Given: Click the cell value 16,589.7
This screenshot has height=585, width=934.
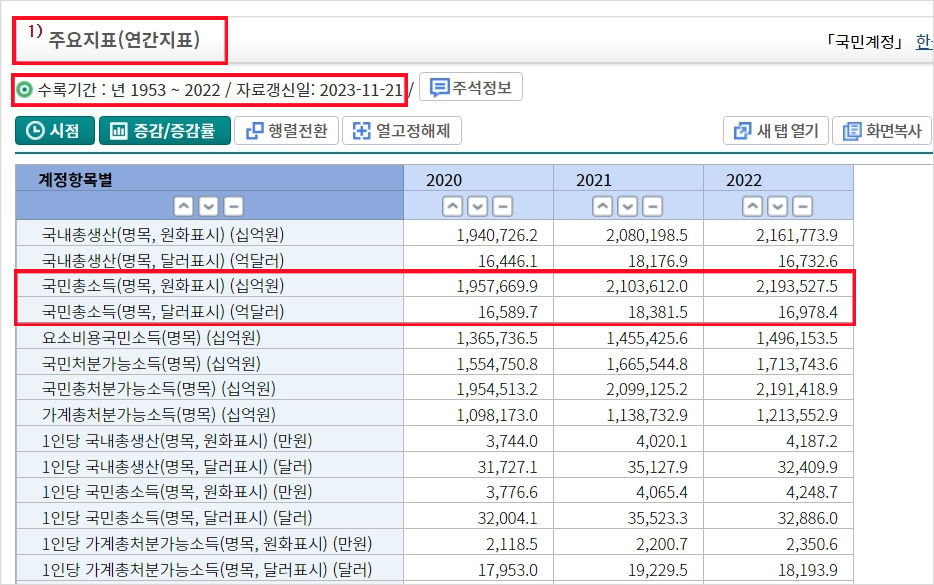Looking at the screenshot, I should point(508,312).
